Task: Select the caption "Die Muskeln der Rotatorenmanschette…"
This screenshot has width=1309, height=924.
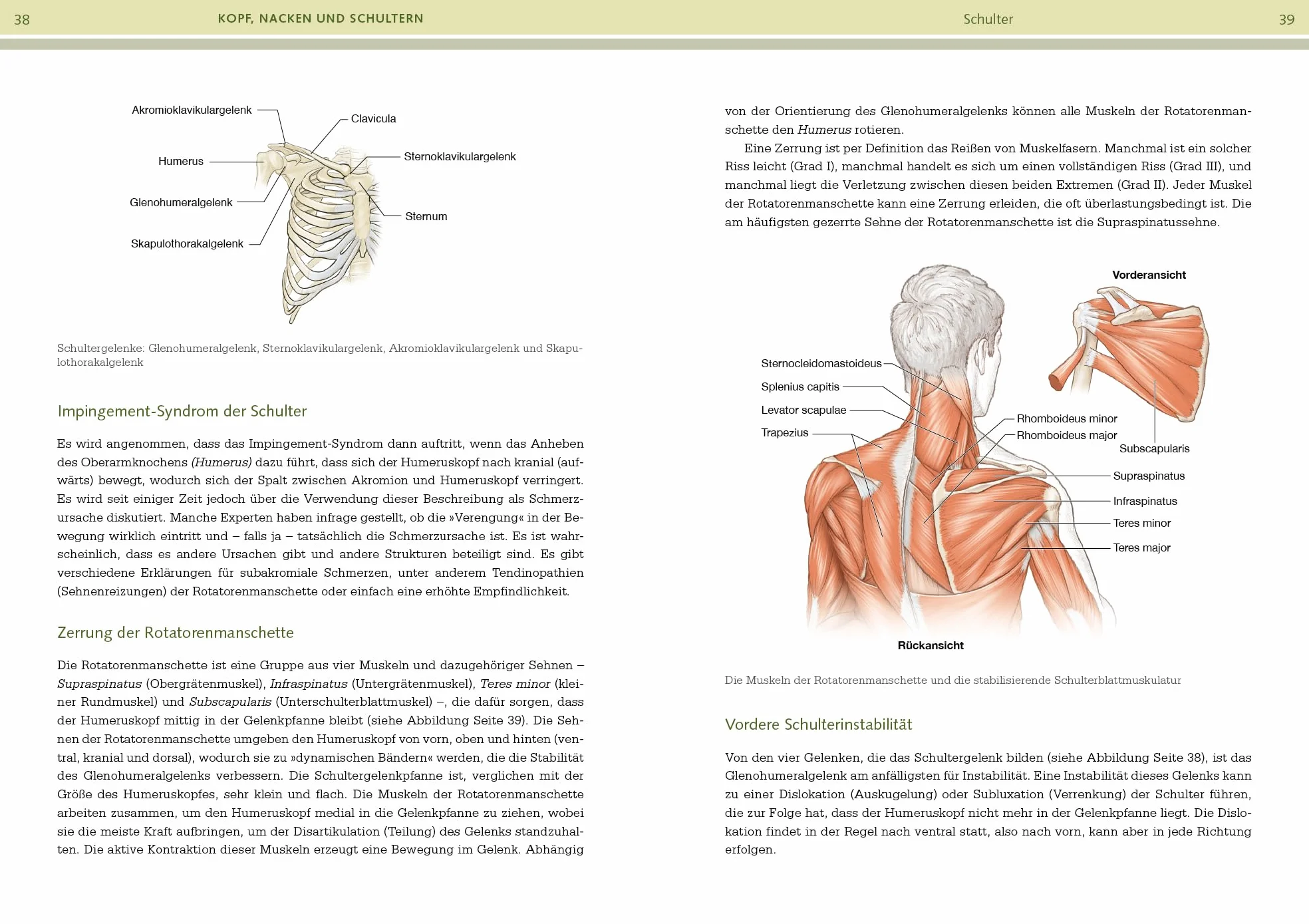Action: click(x=953, y=681)
